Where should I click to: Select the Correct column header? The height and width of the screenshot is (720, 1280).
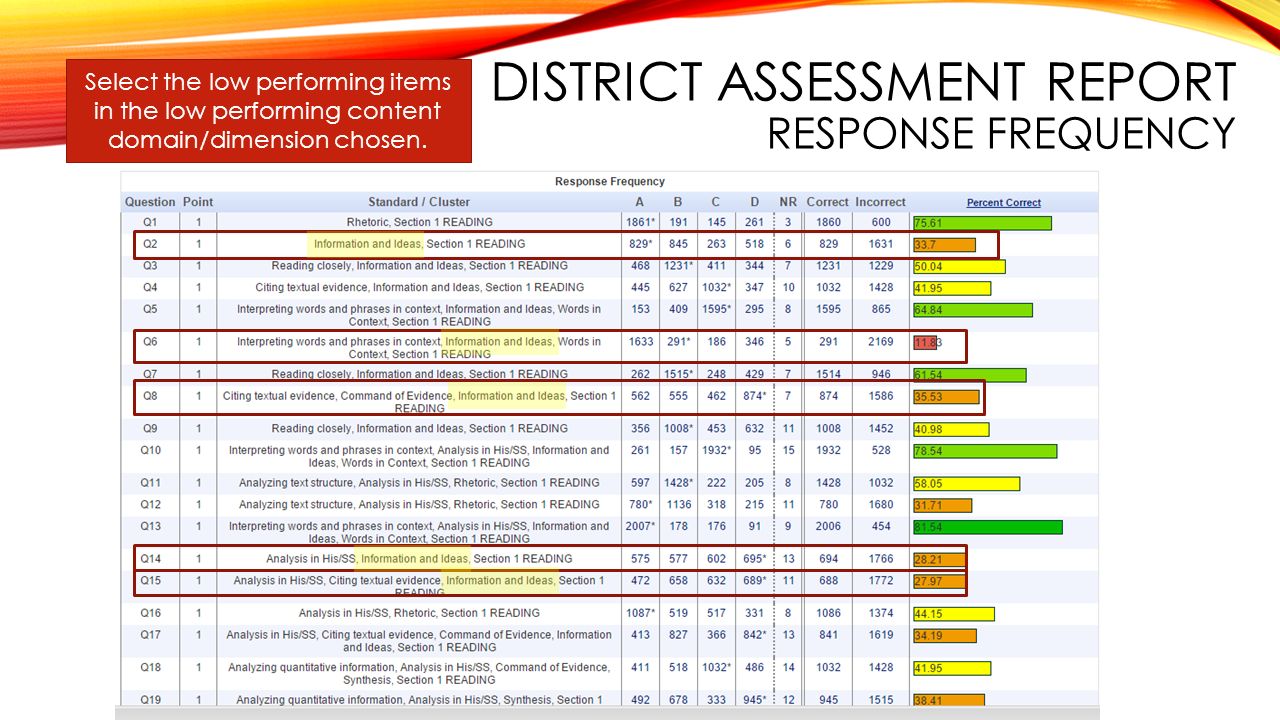[x=827, y=202]
